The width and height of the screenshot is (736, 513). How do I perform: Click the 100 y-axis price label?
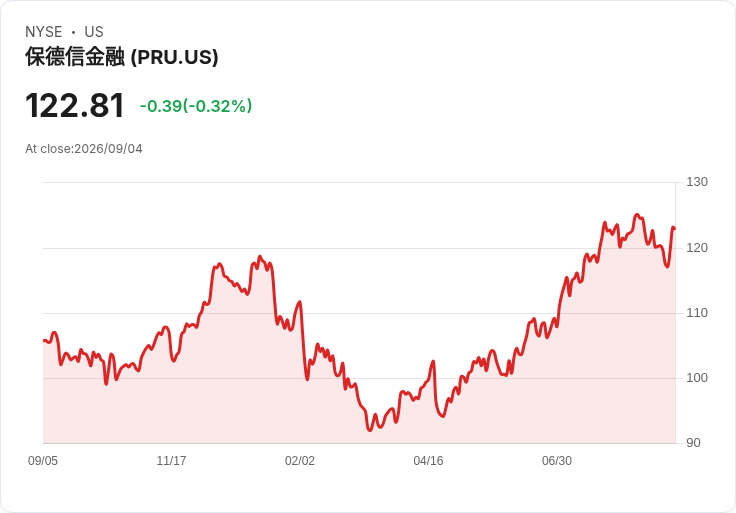pos(697,378)
